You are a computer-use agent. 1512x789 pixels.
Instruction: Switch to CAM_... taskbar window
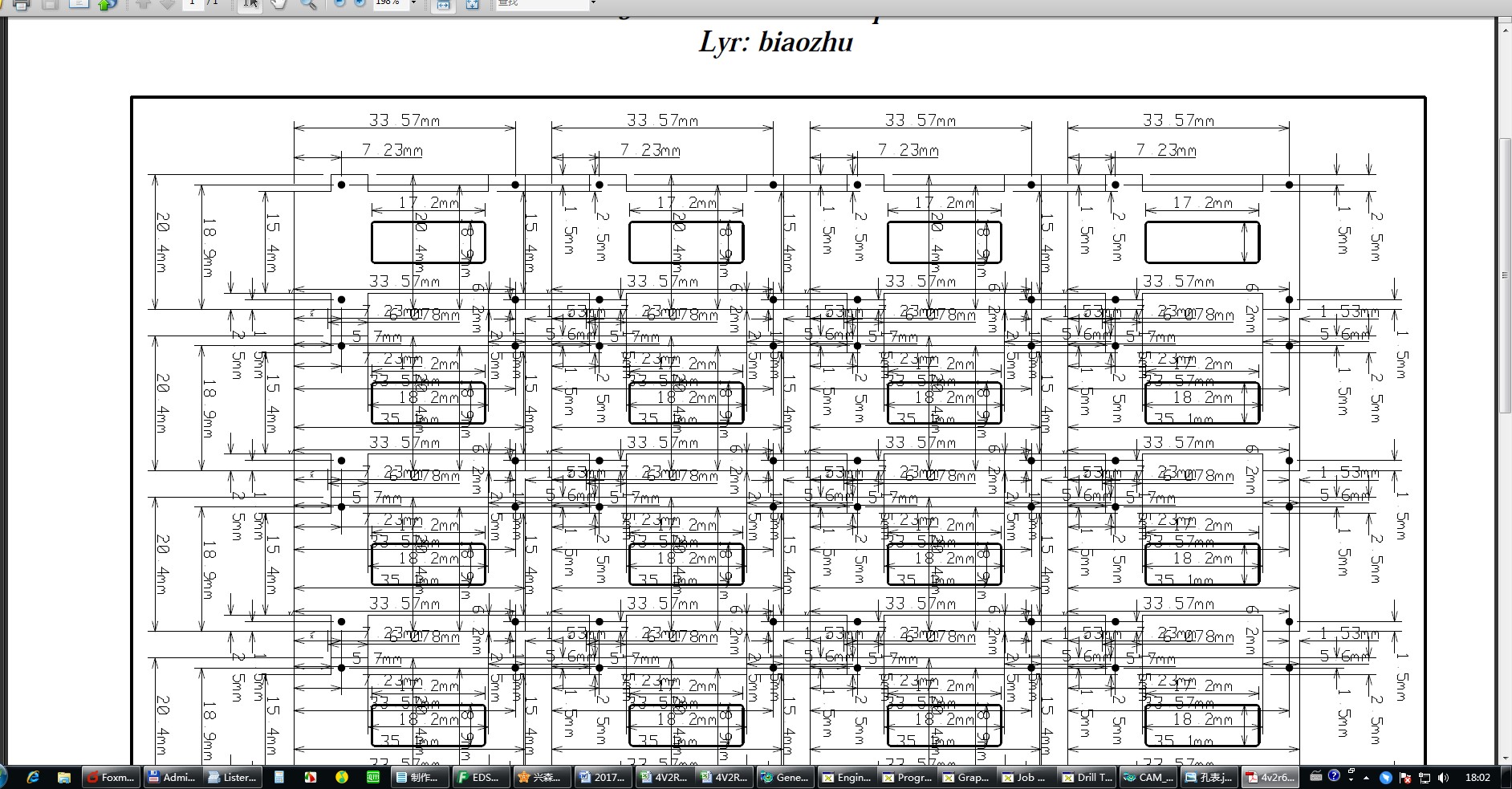(1148, 777)
